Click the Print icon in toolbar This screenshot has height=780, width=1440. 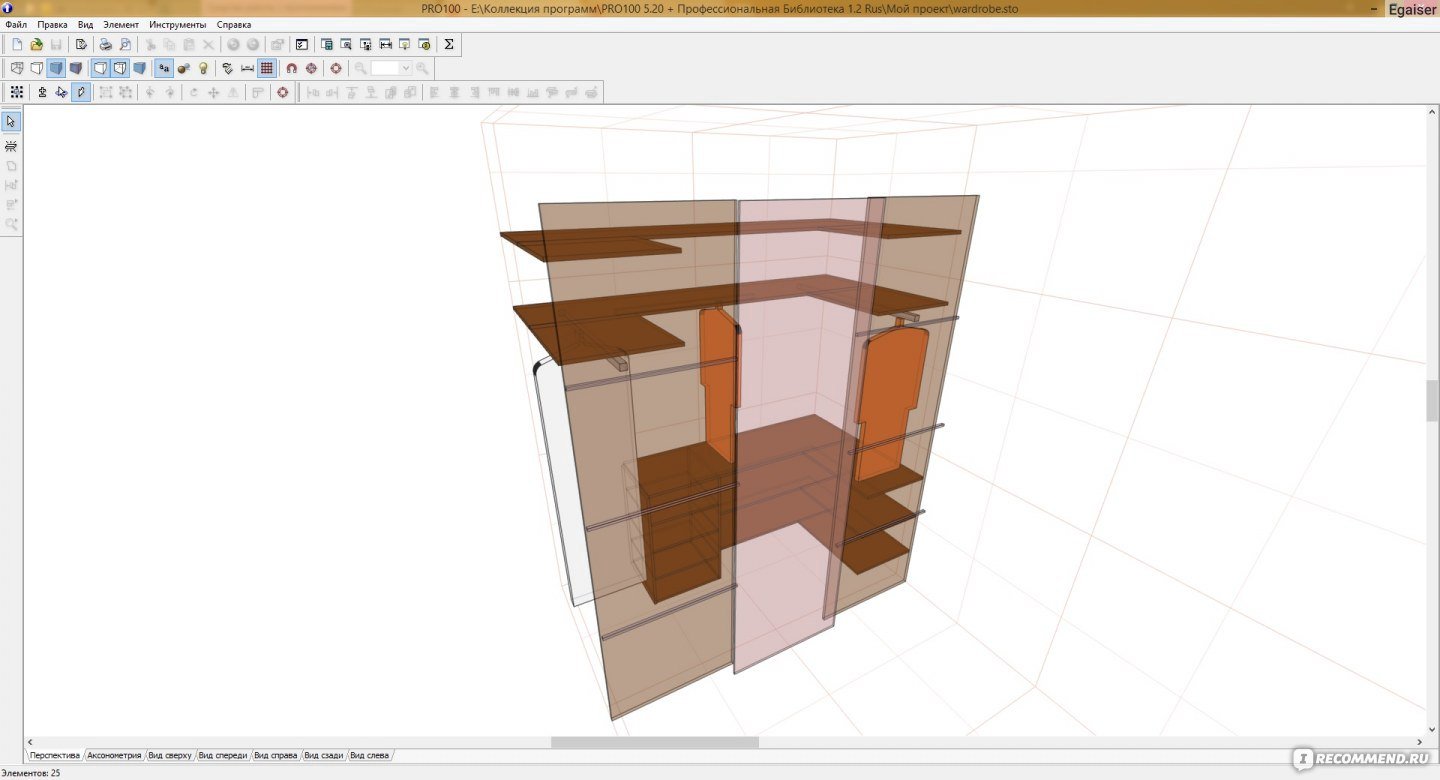pos(105,44)
